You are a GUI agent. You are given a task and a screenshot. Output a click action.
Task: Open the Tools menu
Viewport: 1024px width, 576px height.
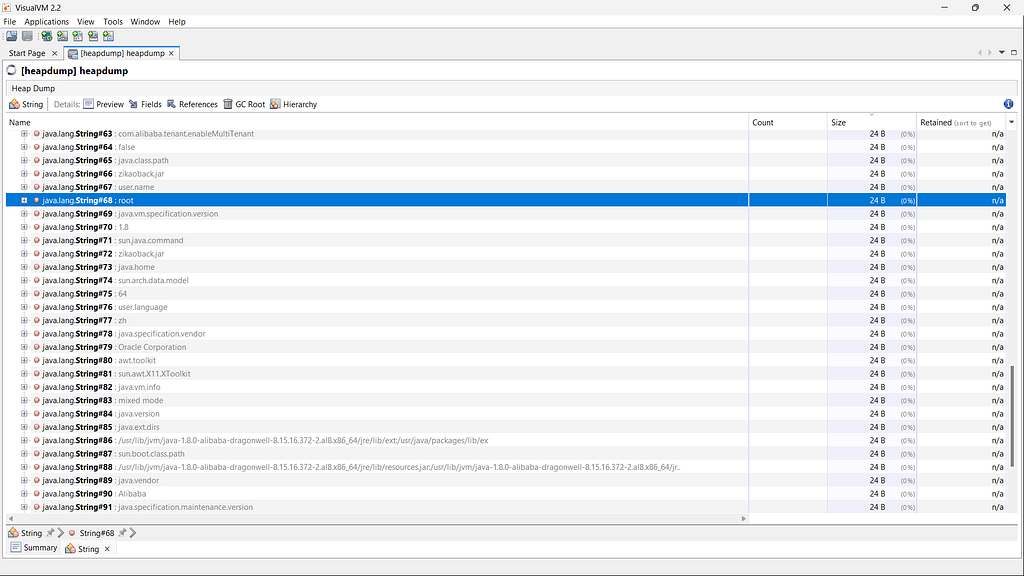113,21
